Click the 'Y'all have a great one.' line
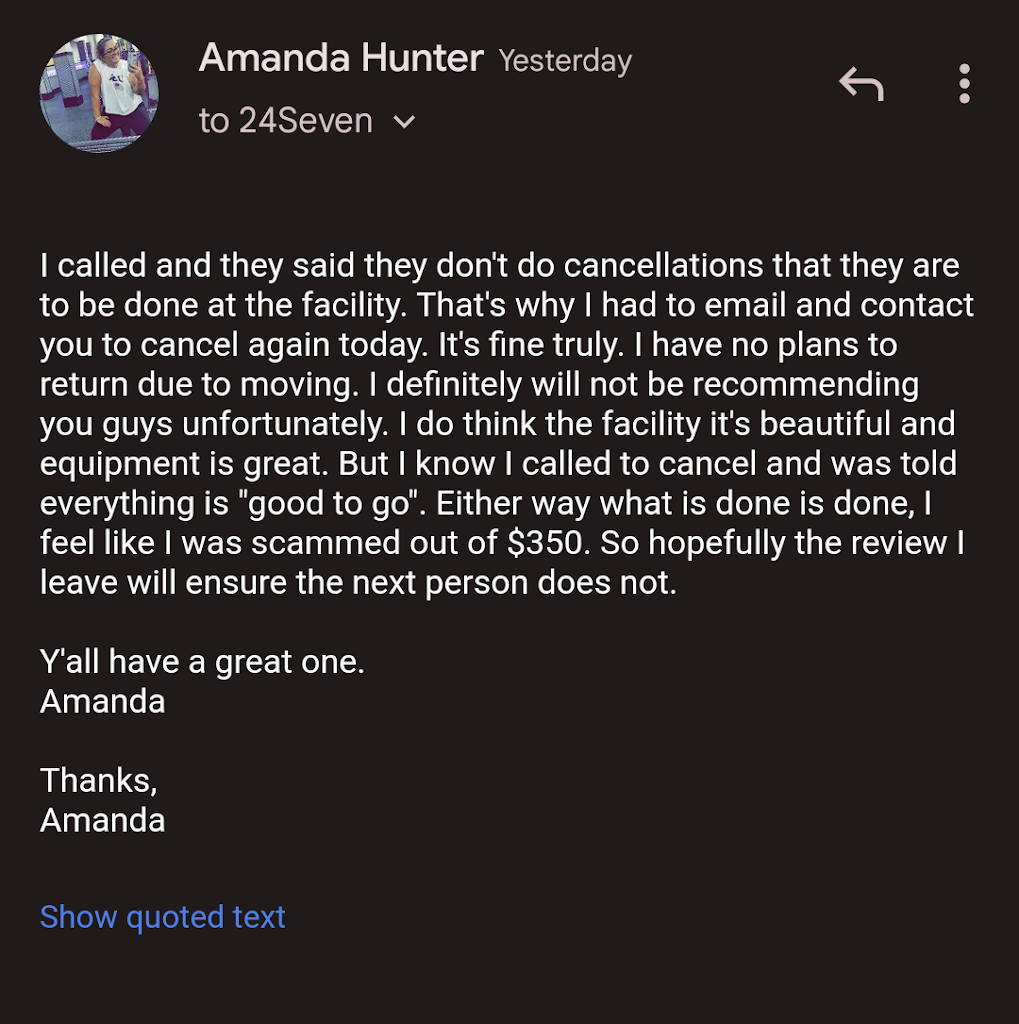The image size is (1019, 1024). tap(202, 662)
